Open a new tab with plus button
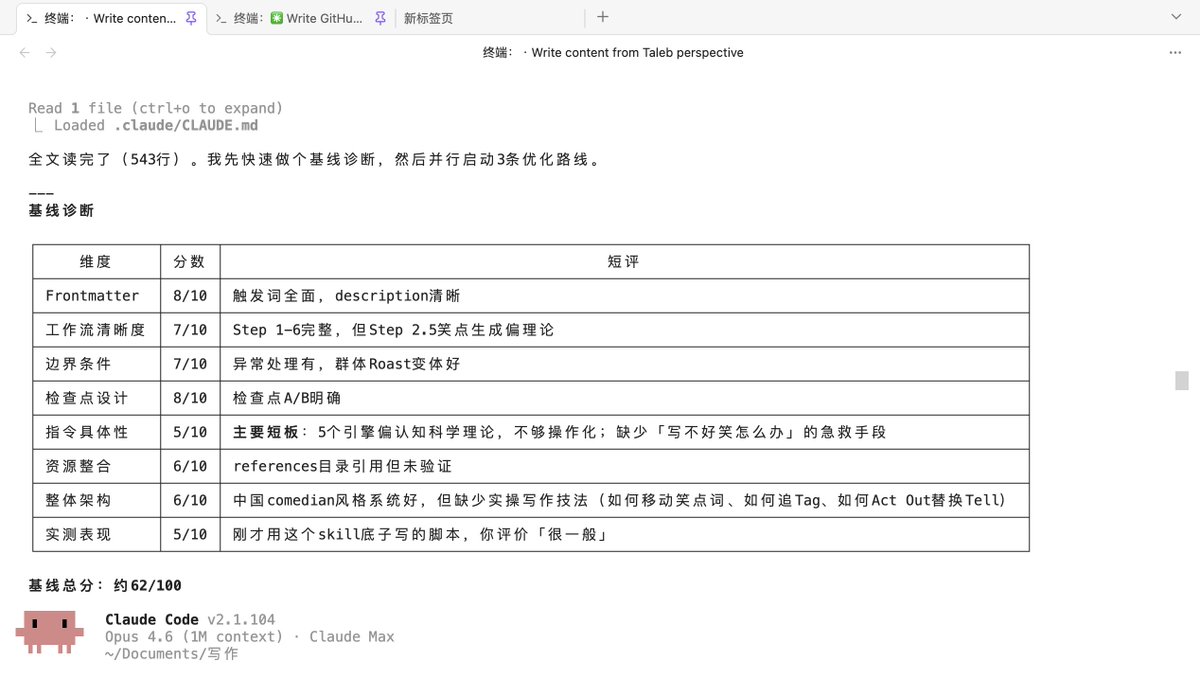 pyautogui.click(x=602, y=17)
